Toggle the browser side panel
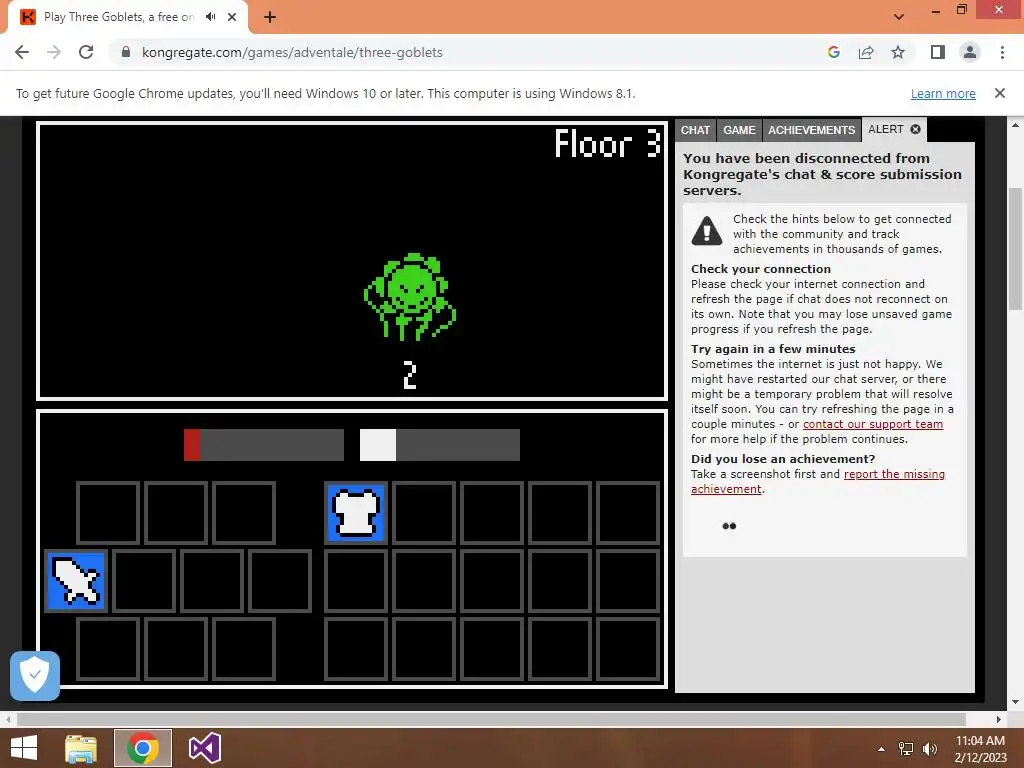The height and width of the screenshot is (768, 1024). coord(938,52)
